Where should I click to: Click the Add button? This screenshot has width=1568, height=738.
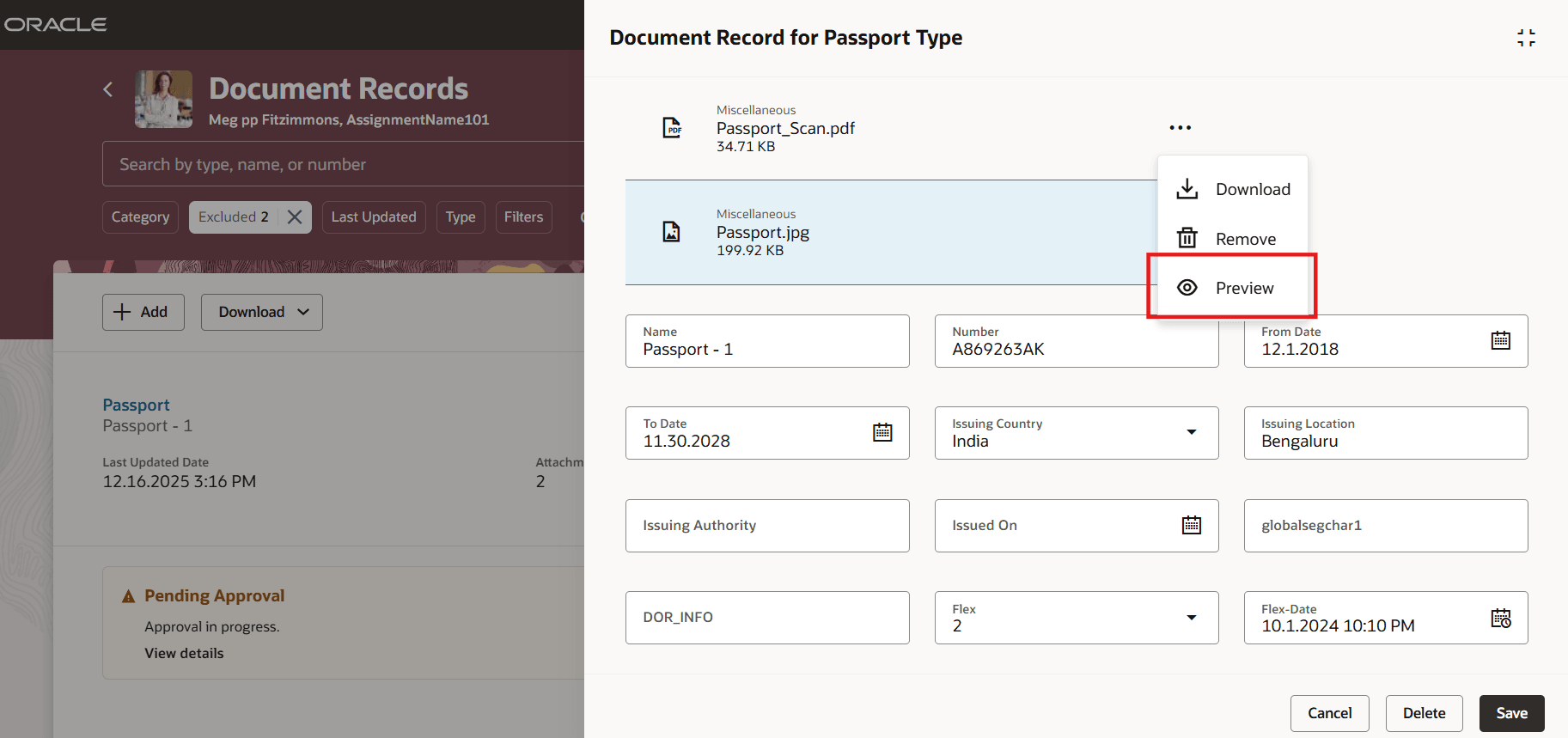pyautogui.click(x=143, y=312)
